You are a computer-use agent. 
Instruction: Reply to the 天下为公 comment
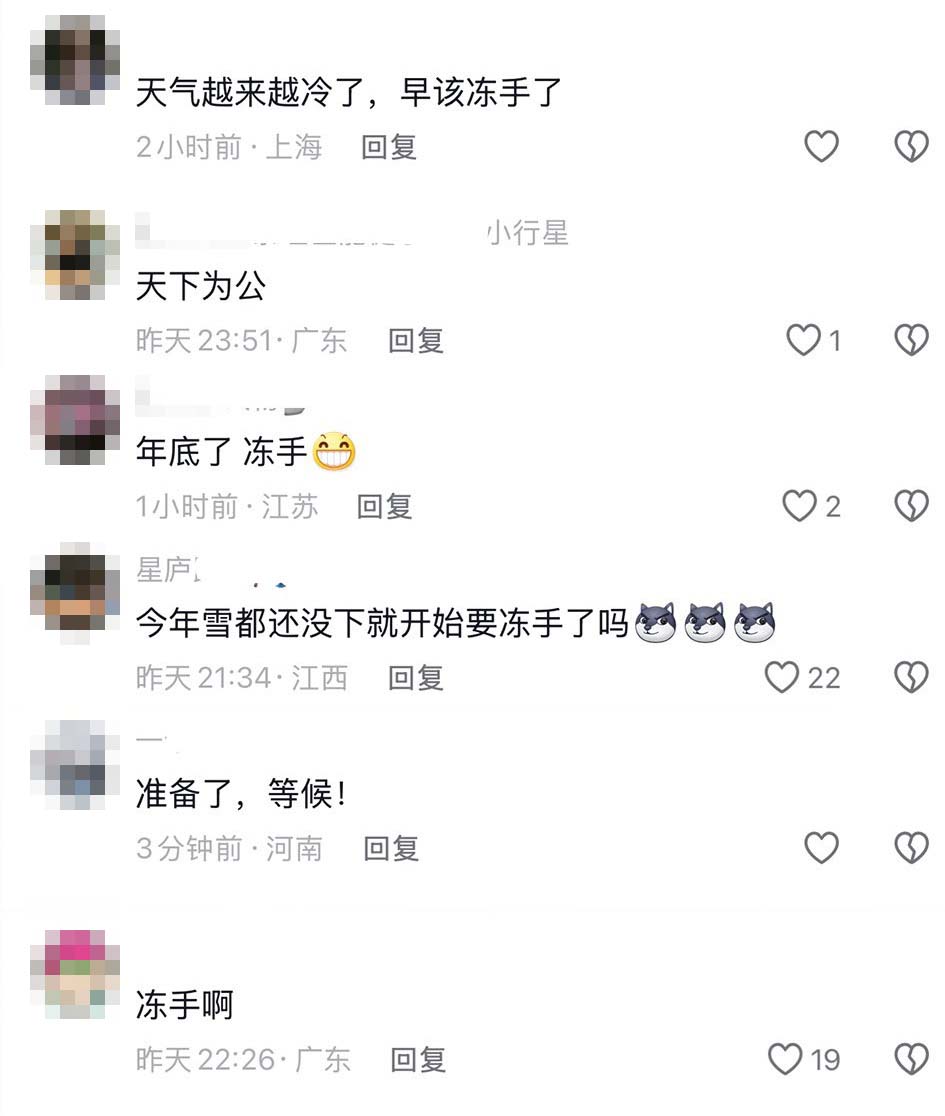click(416, 341)
